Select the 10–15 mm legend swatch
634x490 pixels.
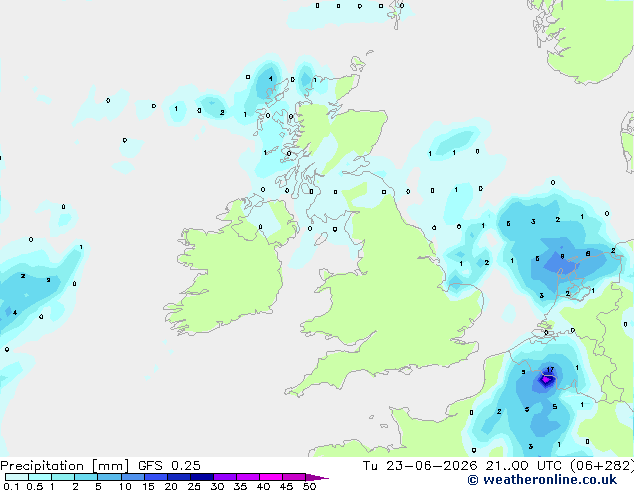pyautogui.click(x=133, y=477)
